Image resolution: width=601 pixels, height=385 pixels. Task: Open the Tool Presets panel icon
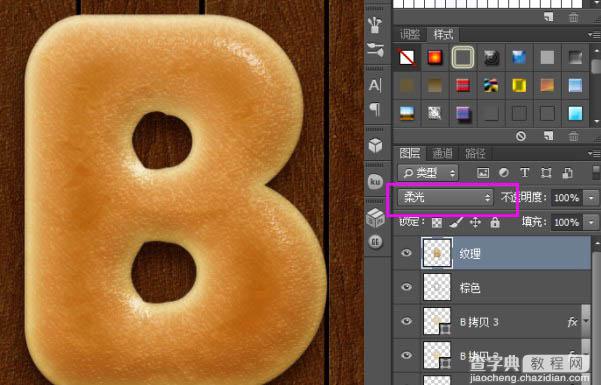click(376, 50)
